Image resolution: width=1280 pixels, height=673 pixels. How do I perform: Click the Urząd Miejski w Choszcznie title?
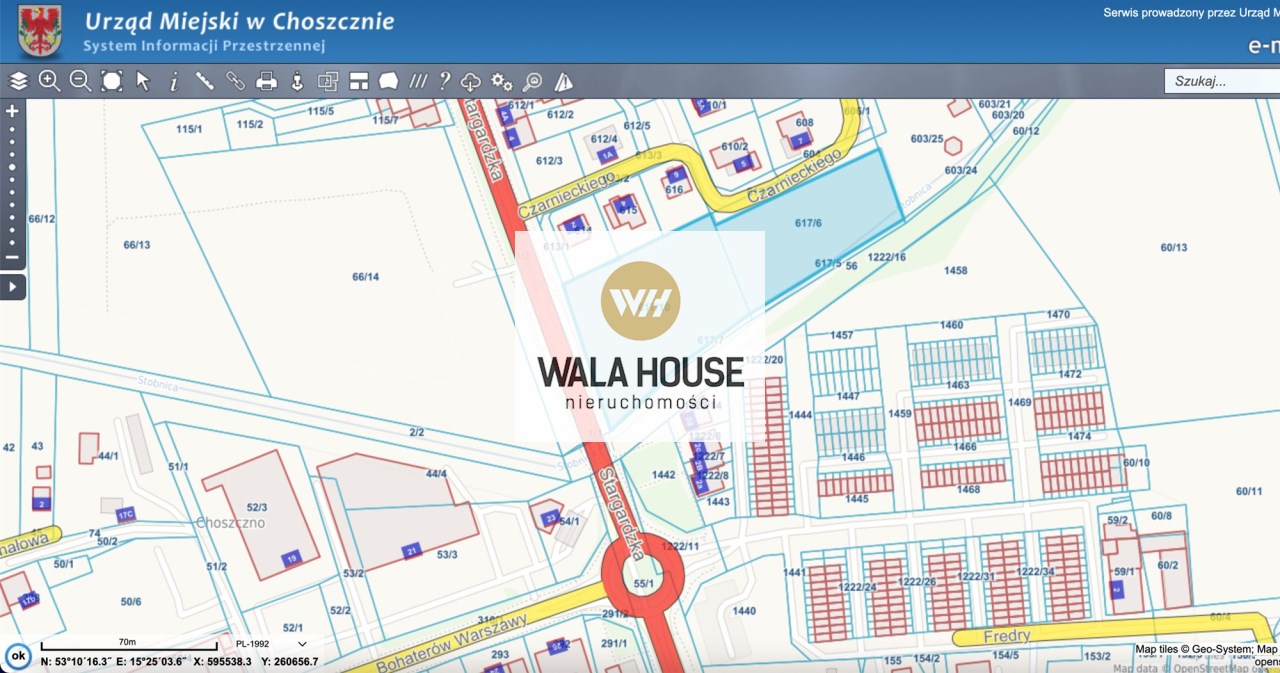[239, 21]
